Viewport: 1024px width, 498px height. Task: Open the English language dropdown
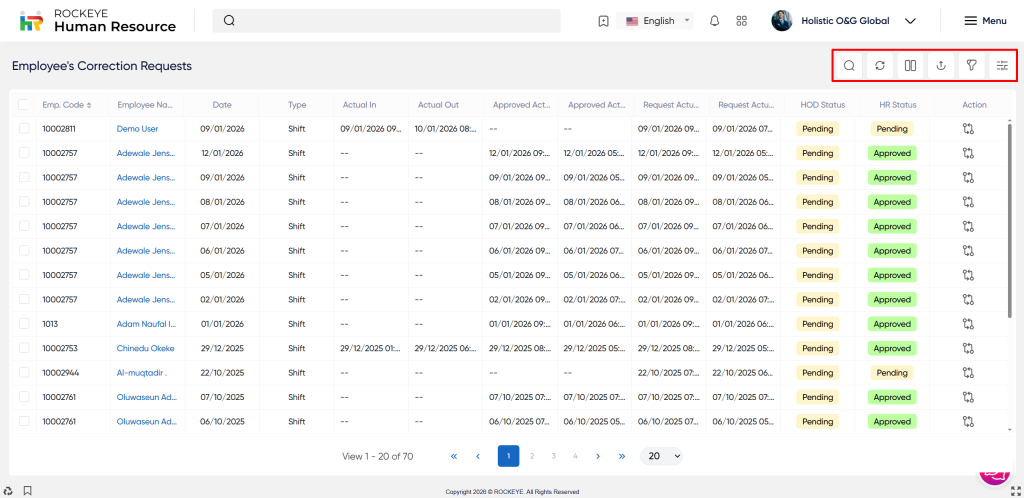657,21
